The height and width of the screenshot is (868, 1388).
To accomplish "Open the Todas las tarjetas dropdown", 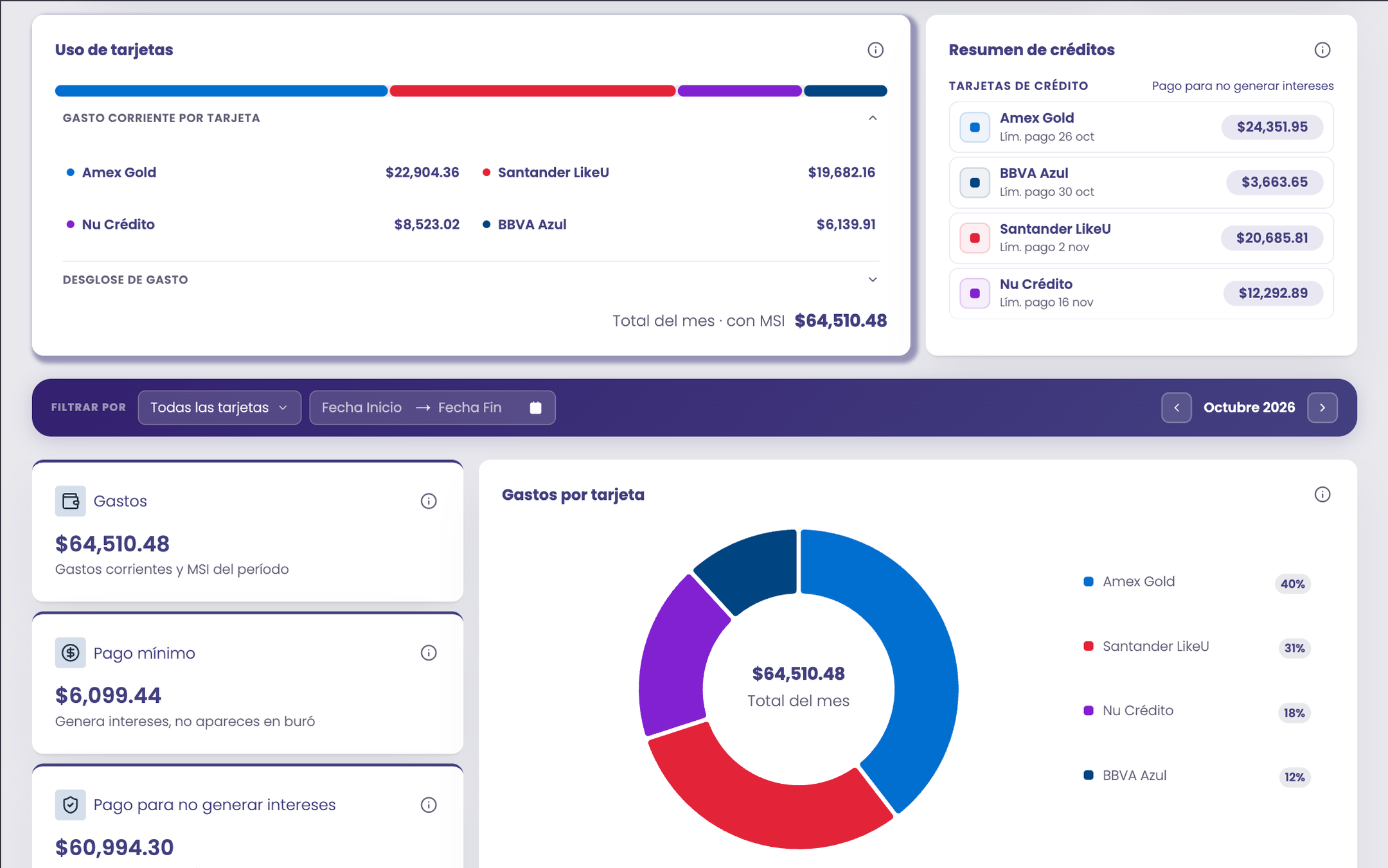I will tap(220, 408).
